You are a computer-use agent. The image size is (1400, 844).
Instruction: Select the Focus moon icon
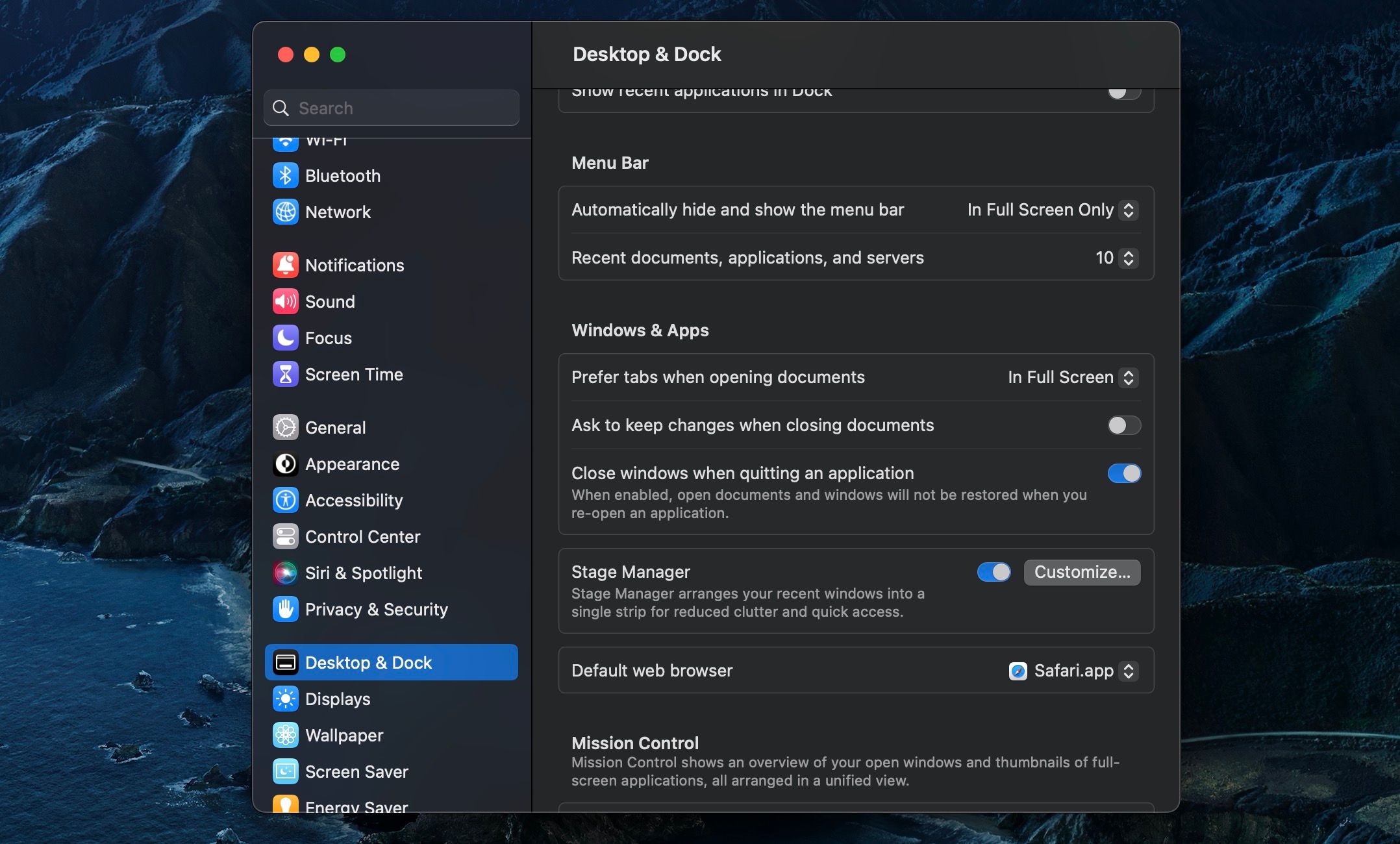pyautogui.click(x=285, y=338)
